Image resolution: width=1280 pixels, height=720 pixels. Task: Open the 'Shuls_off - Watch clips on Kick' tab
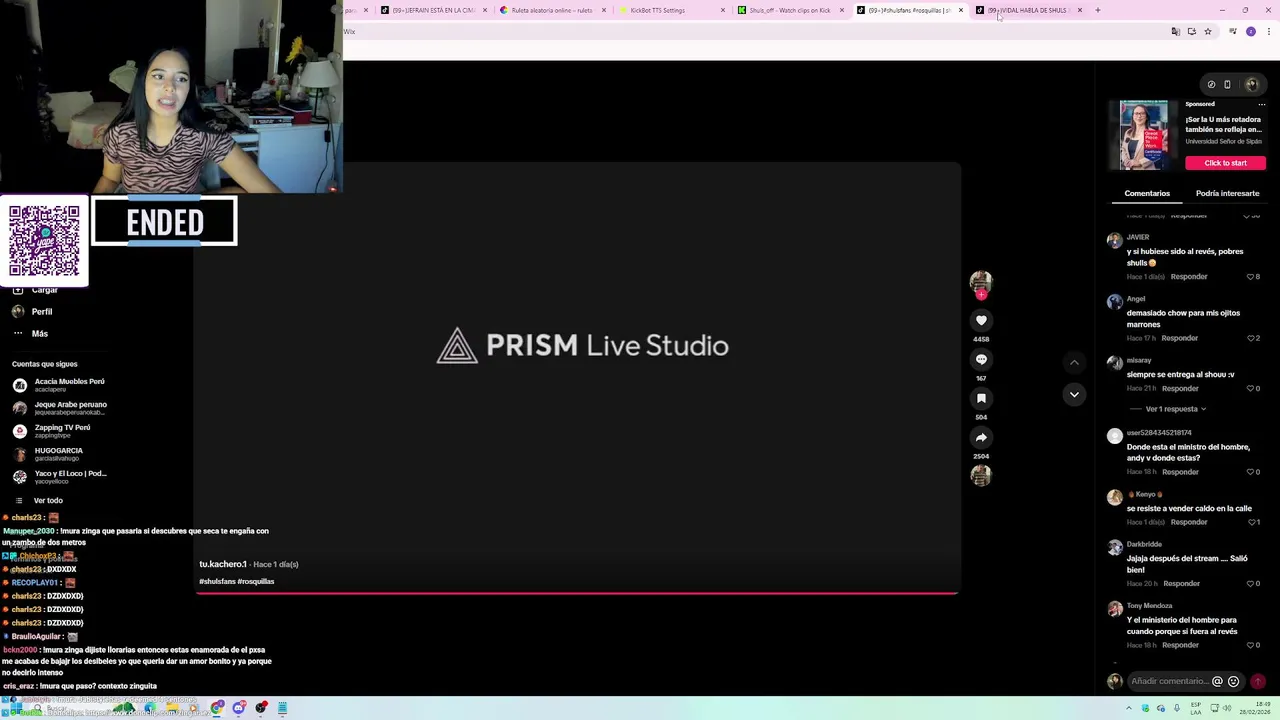pyautogui.click(x=789, y=10)
